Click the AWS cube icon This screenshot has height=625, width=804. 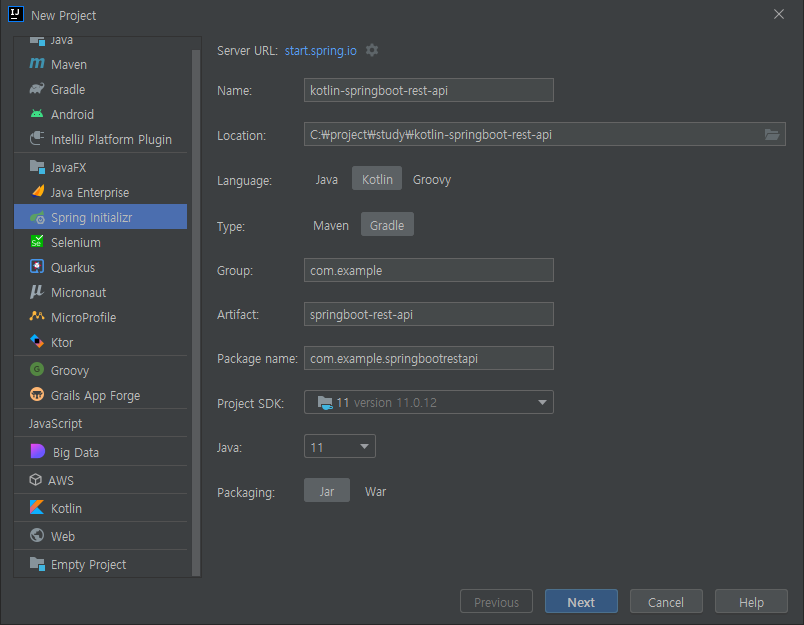tap(35, 479)
